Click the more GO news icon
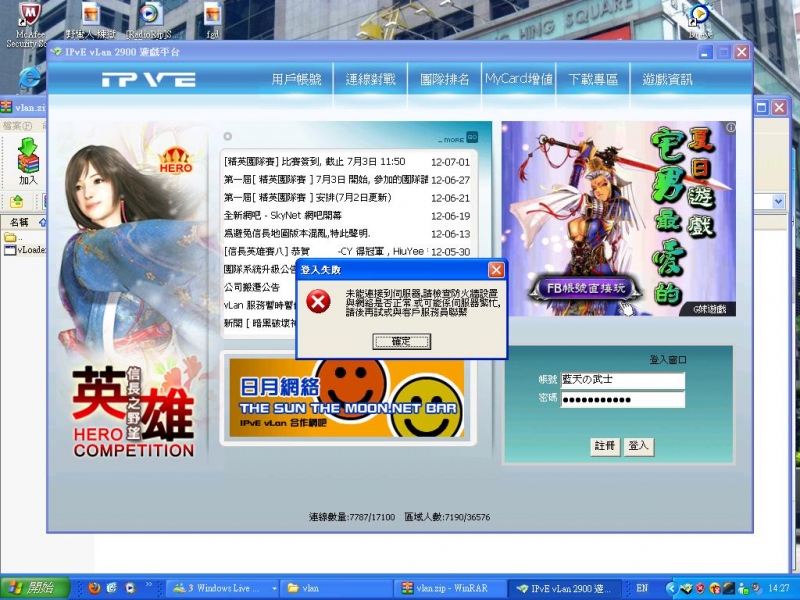The image size is (800, 600). [472, 137]
